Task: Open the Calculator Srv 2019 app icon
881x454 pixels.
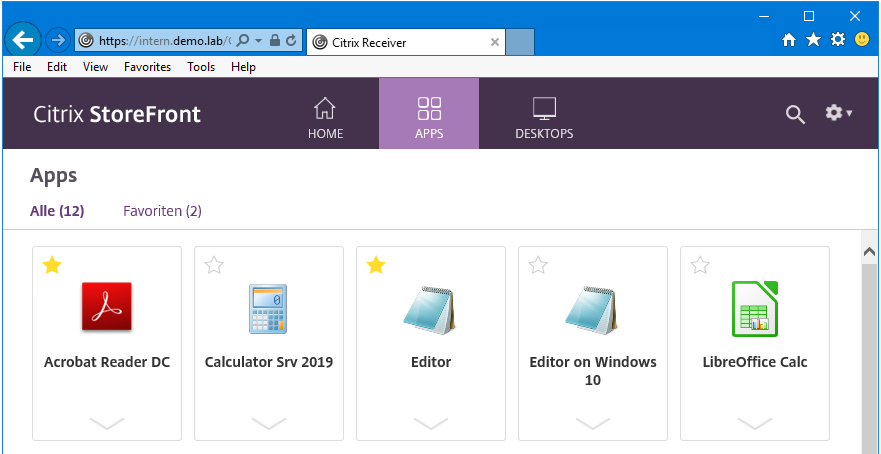Action: point(268,307)
